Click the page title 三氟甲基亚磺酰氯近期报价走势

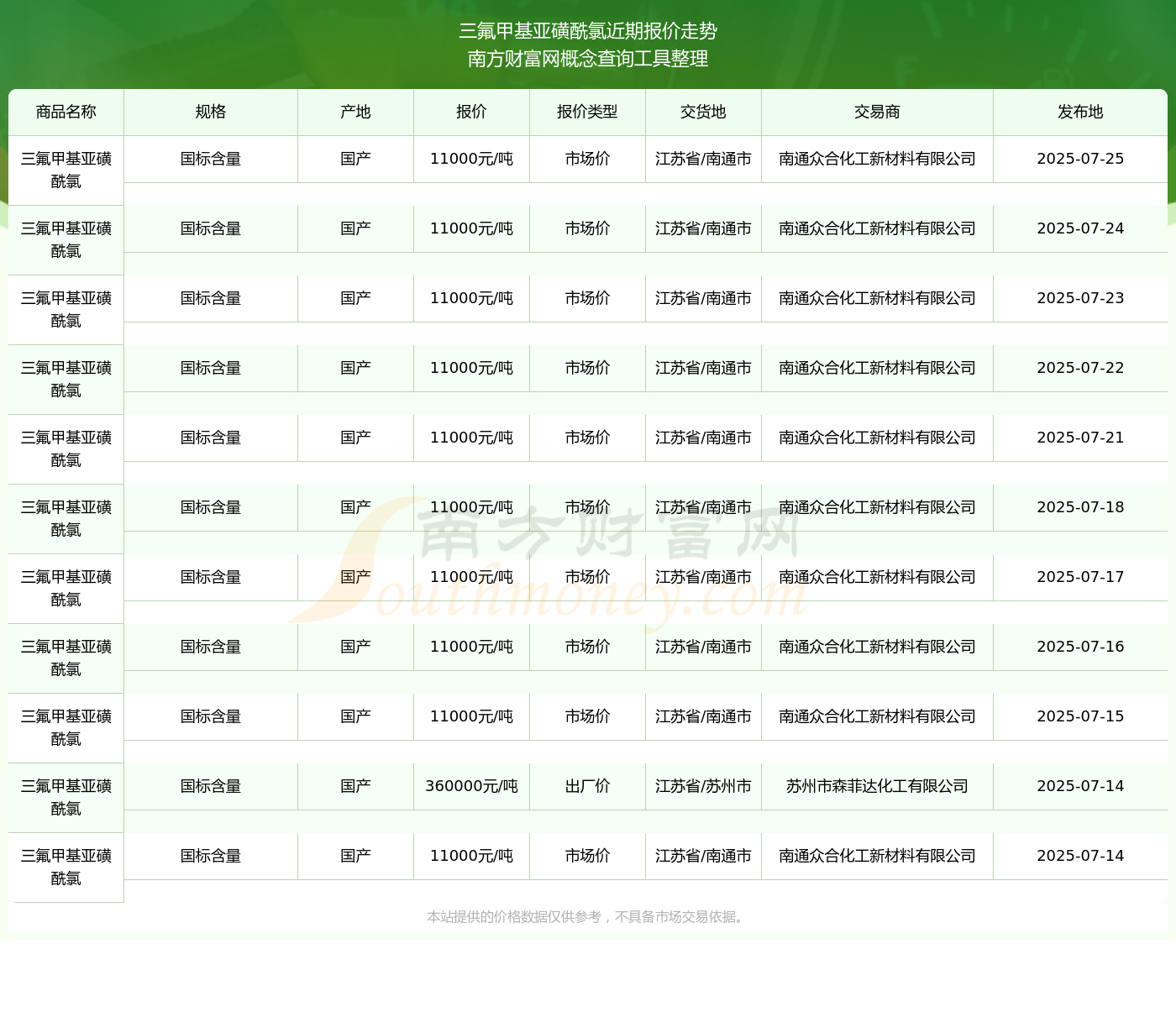coord(588,31)
